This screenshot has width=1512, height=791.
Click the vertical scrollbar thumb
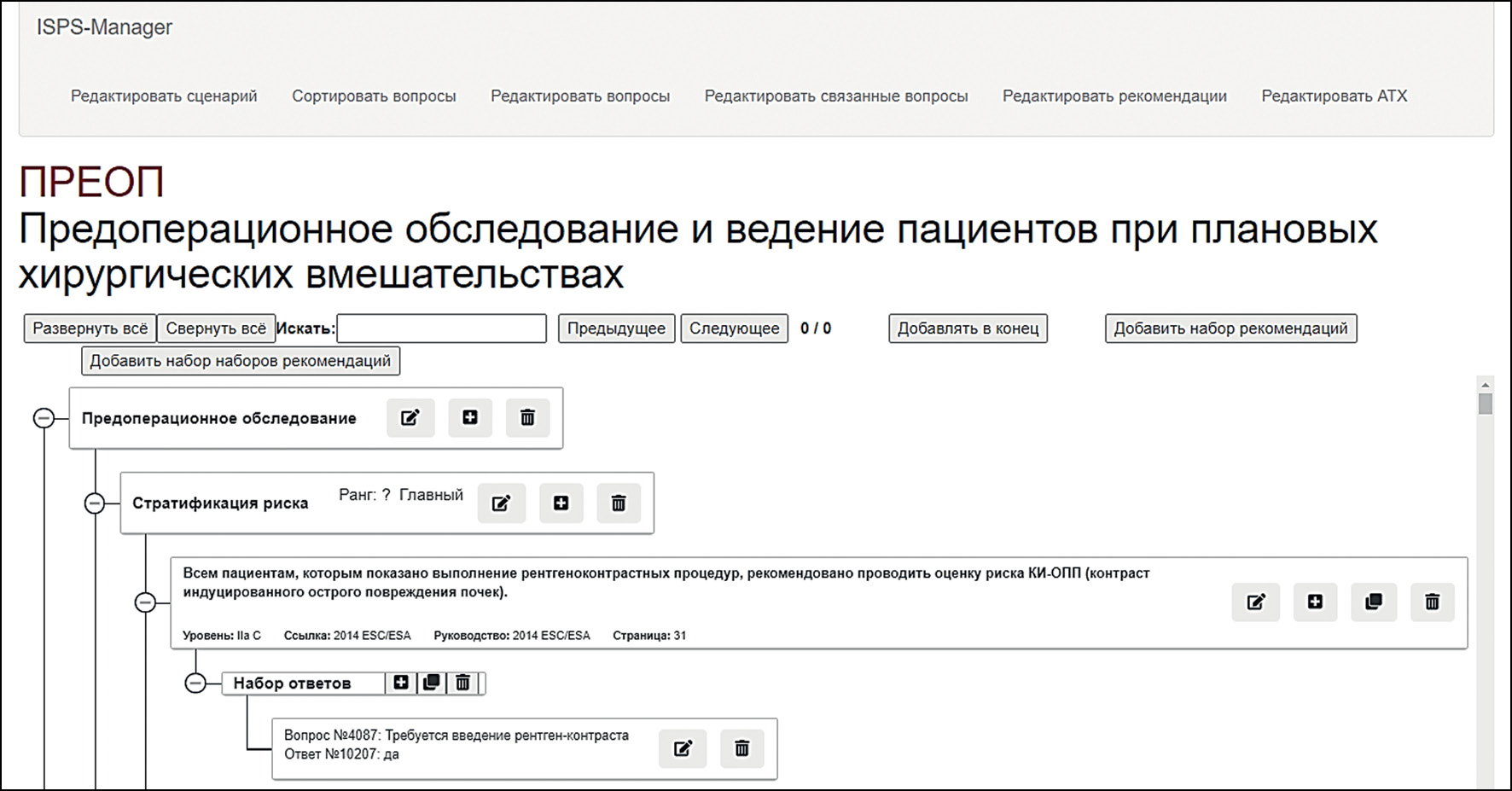pos(1486,404)
